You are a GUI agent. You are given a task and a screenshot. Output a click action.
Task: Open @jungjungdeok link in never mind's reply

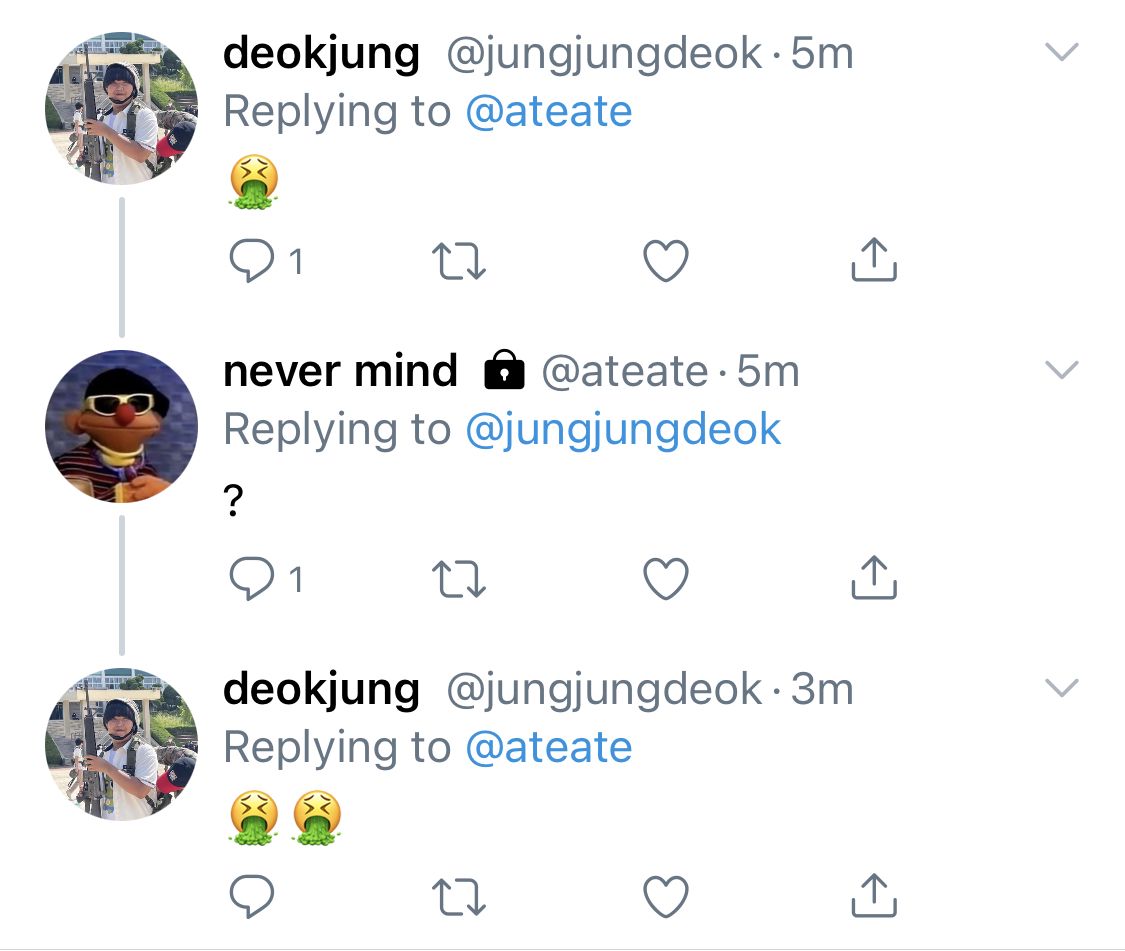623,431
